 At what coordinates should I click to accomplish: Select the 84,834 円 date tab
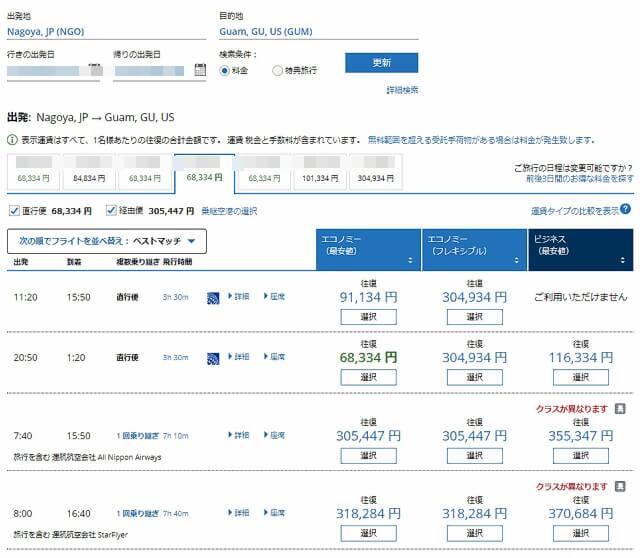pos(90,172)
